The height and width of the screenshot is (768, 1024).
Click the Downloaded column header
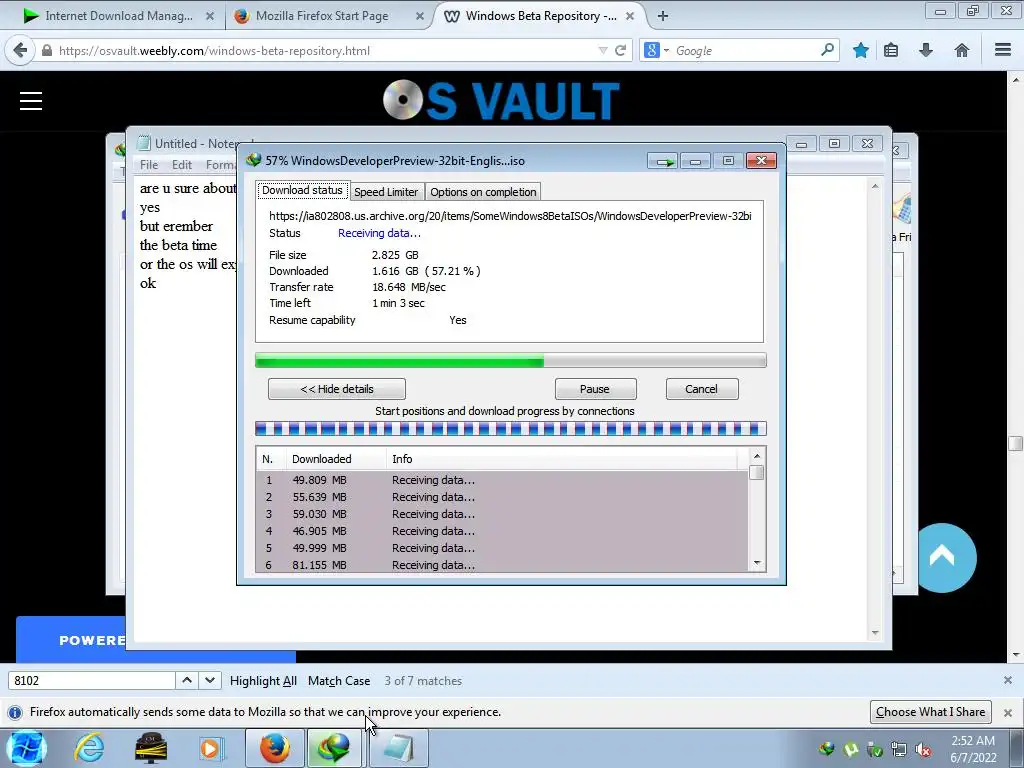[x=336, y=459]
